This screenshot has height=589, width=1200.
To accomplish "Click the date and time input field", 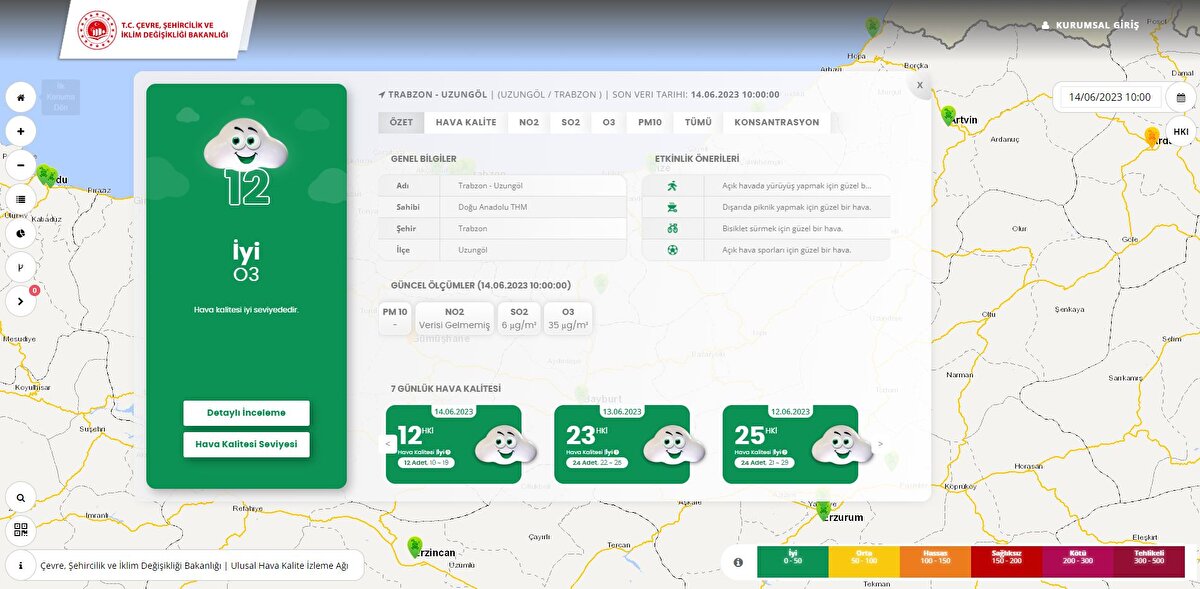I will tap(1109, 98).
